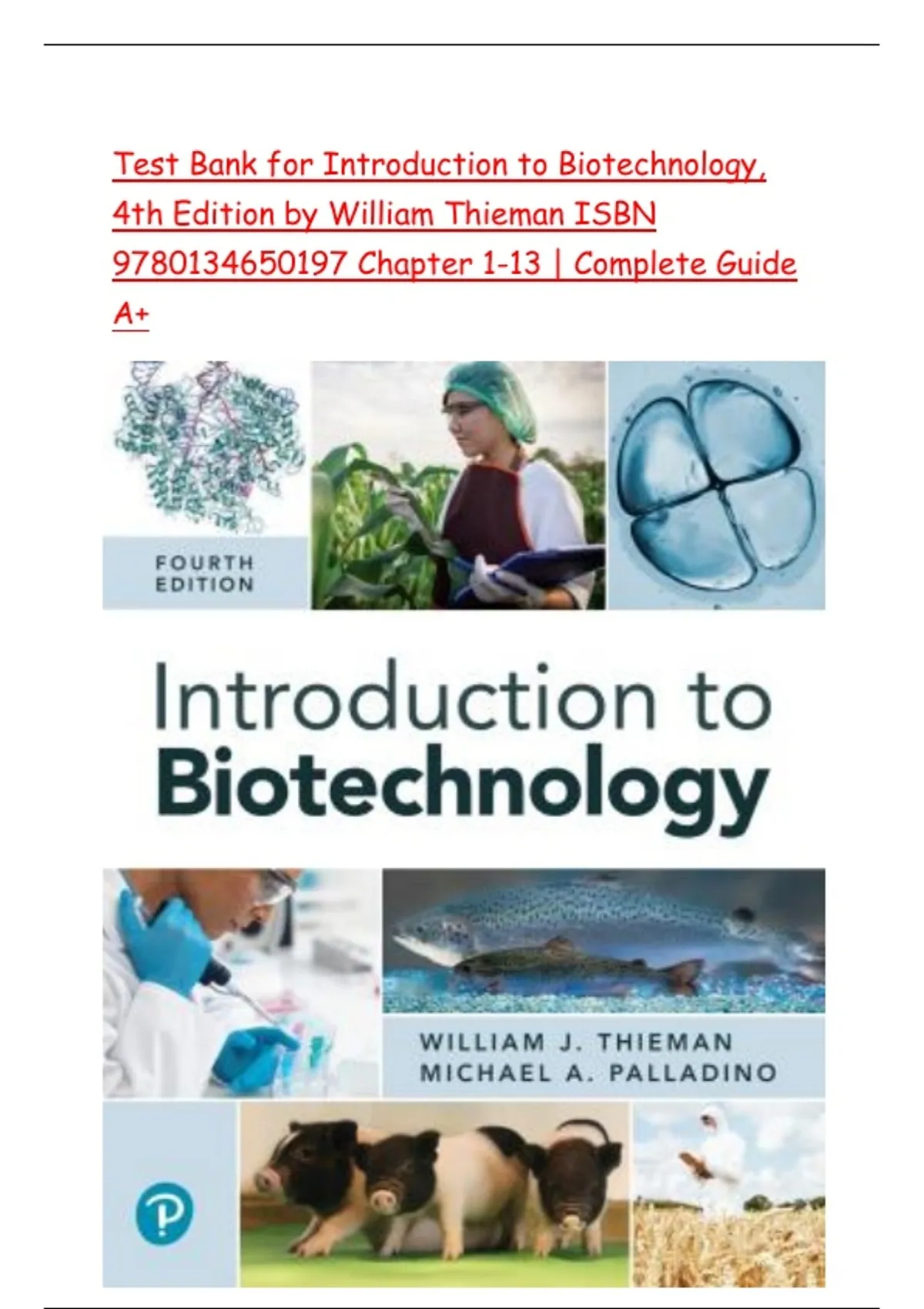Click the wheat field researcher photo
Viewport: 924px width, 1309px height.
point(728,1193)
